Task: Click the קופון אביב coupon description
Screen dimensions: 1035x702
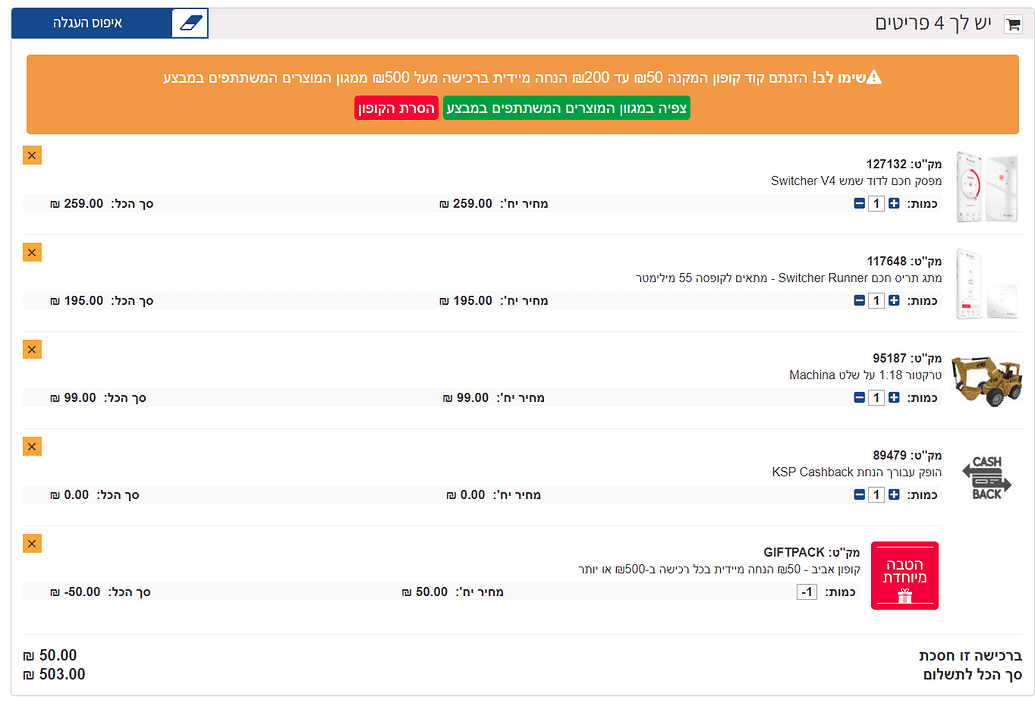Action: pyautogui.click(x=719, y=569)
